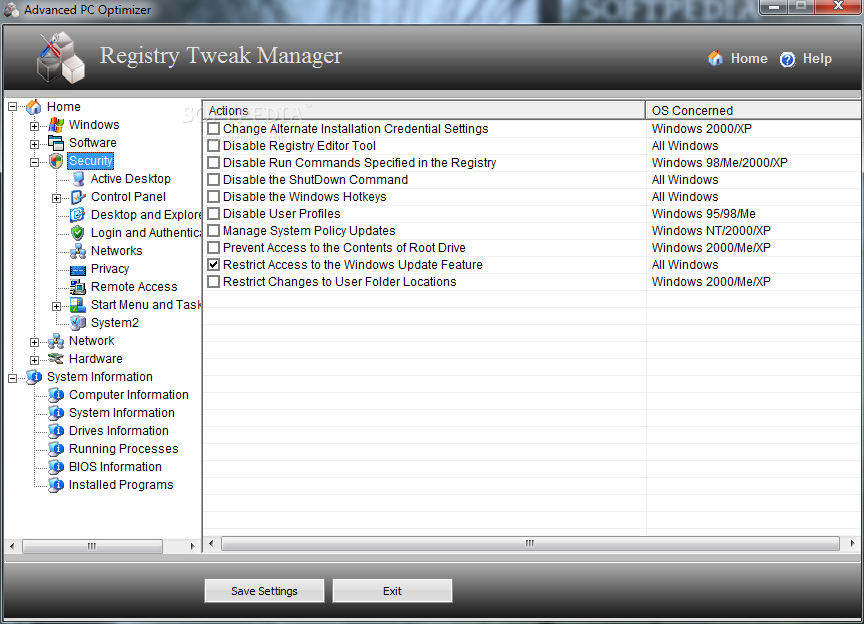
Task: Open BIOS Information in the tree
Action: click(115, 467)
